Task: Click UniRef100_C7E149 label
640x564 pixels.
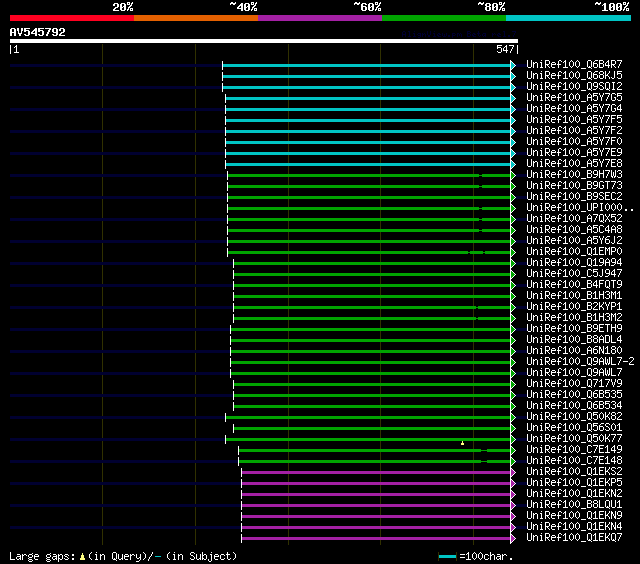Action: [574, 450]
